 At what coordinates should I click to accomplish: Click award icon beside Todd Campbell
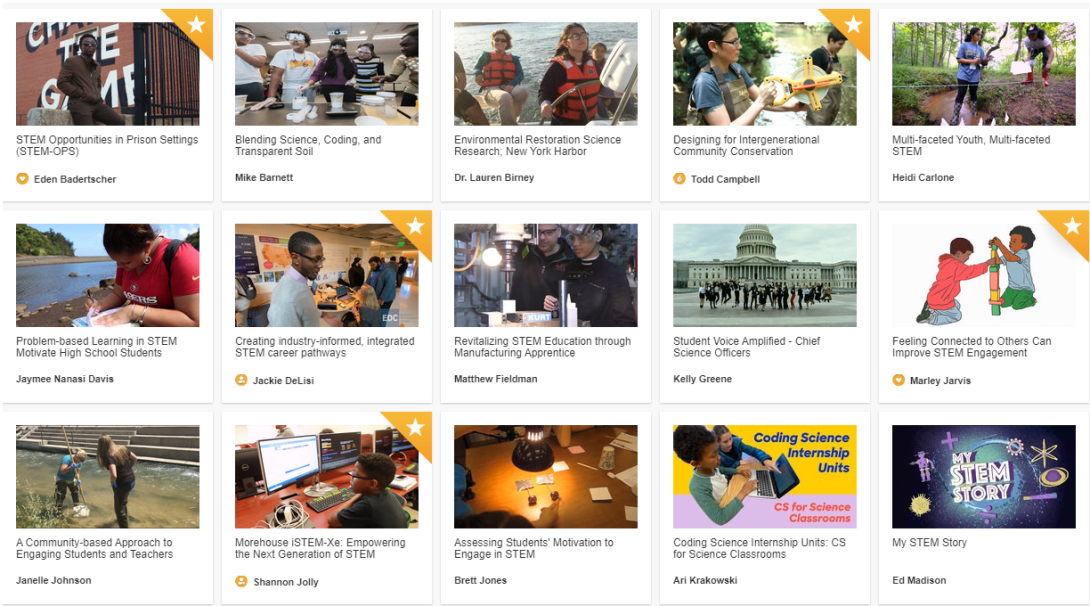[679, 179]
